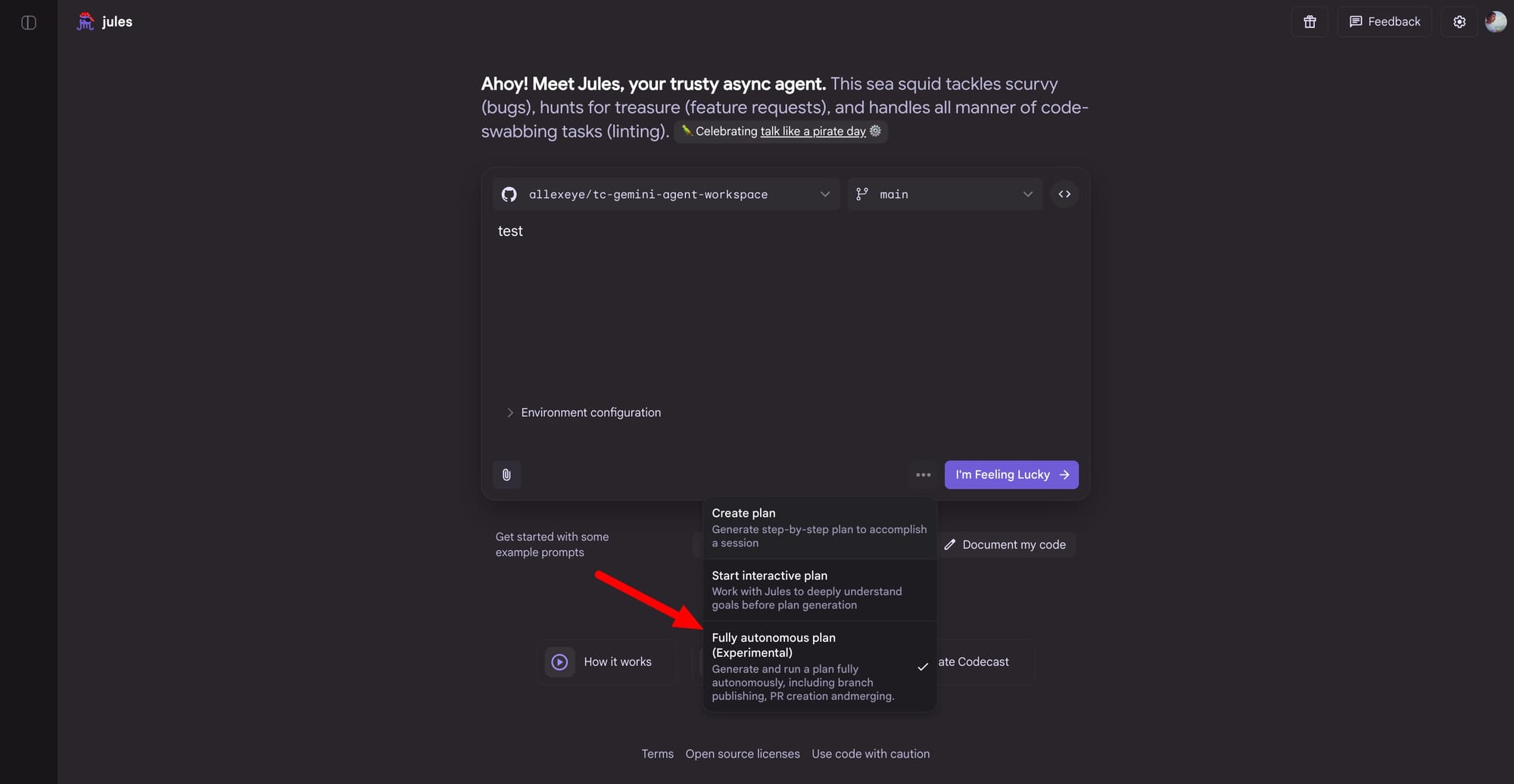The width and height of the screenshot is (1514, 784).
Task: Click the Jules squid logo
Action: tap(86, 22)
